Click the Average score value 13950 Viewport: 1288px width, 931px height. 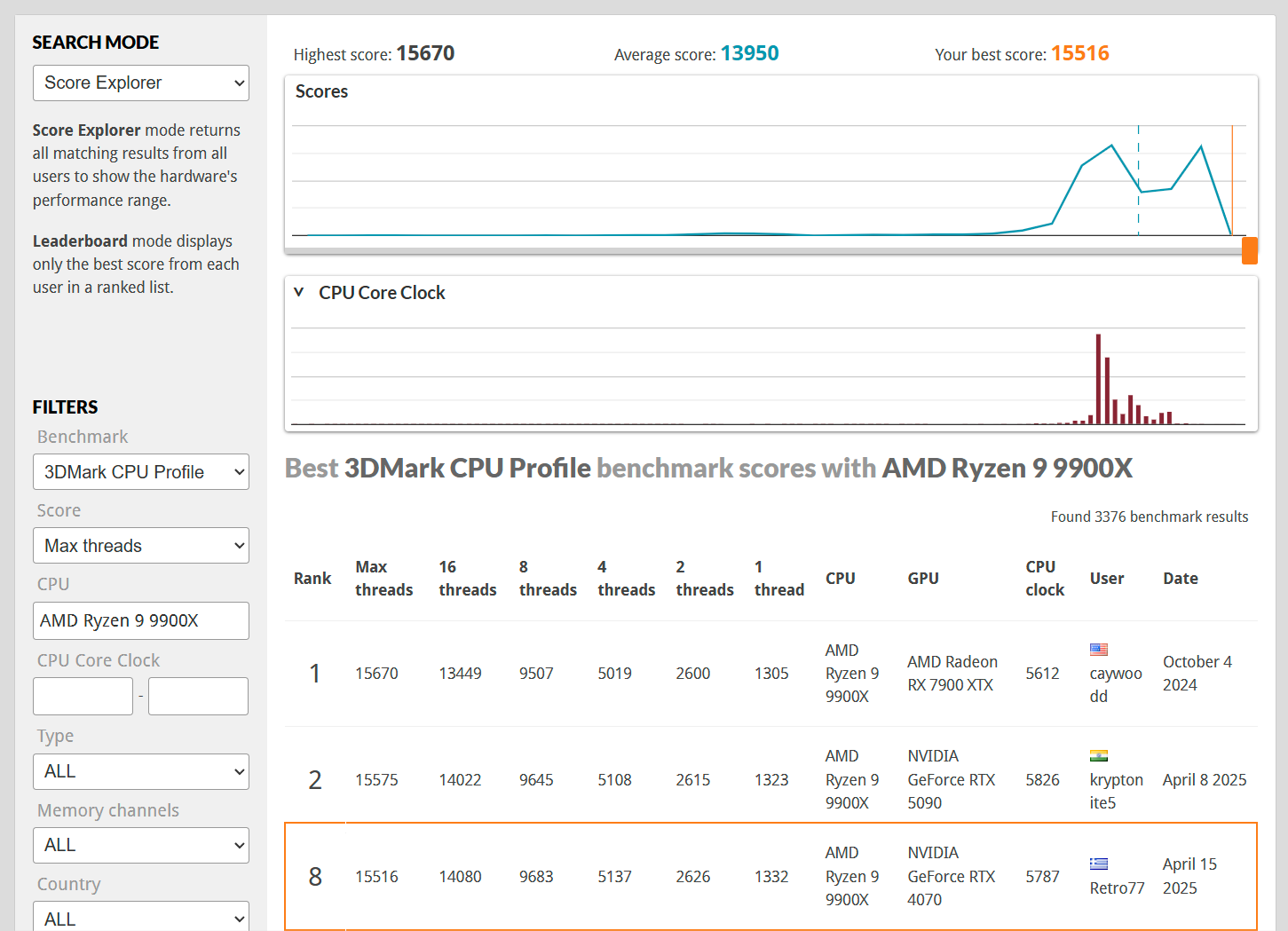(x=749, y=53)
